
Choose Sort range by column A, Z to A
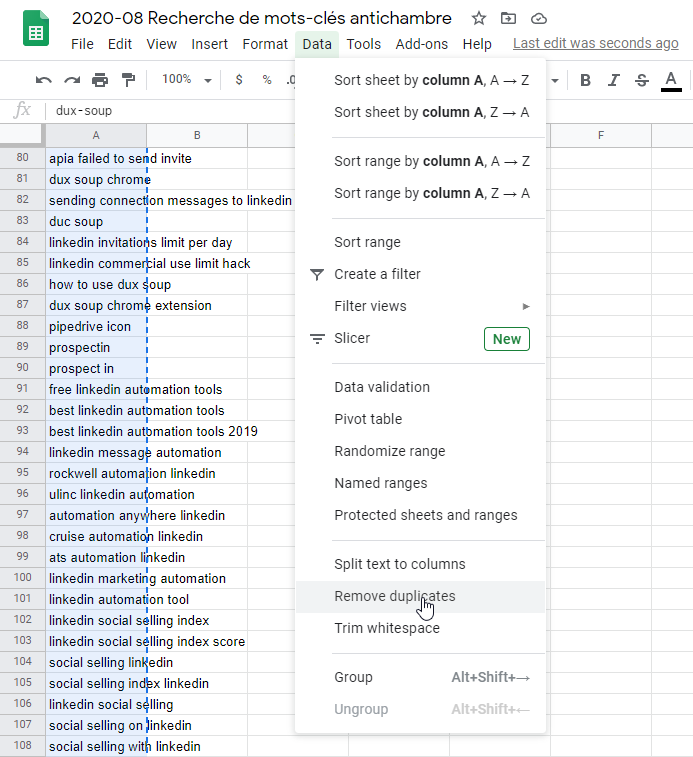(420, 194)
